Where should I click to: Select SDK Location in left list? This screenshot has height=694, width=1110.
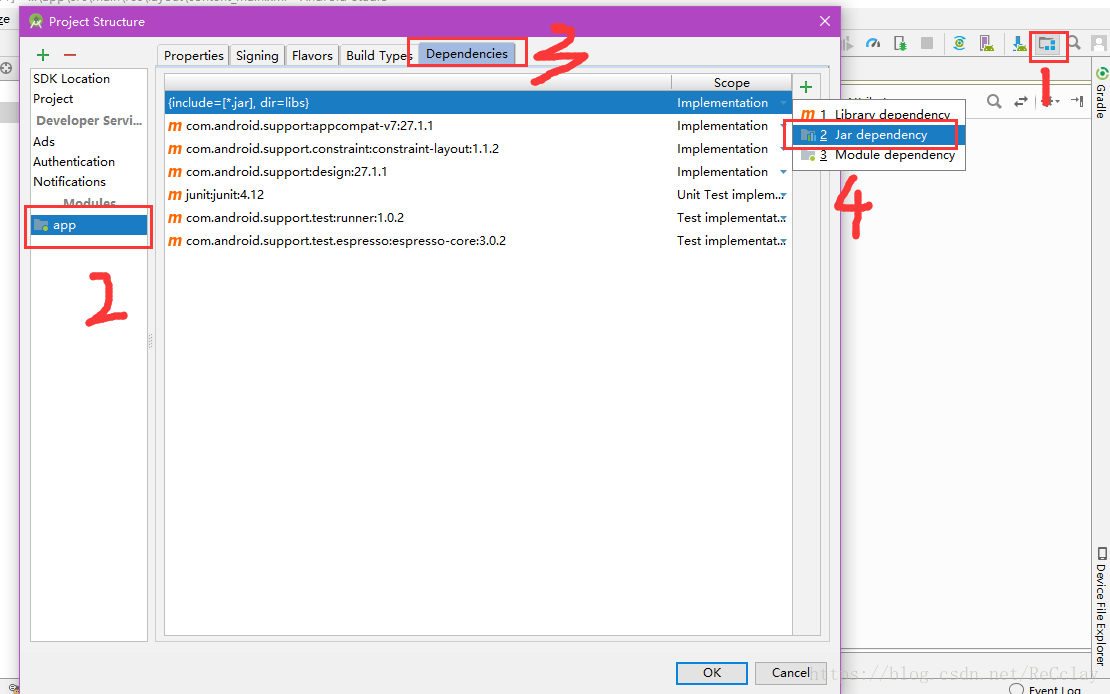point(71,79)
